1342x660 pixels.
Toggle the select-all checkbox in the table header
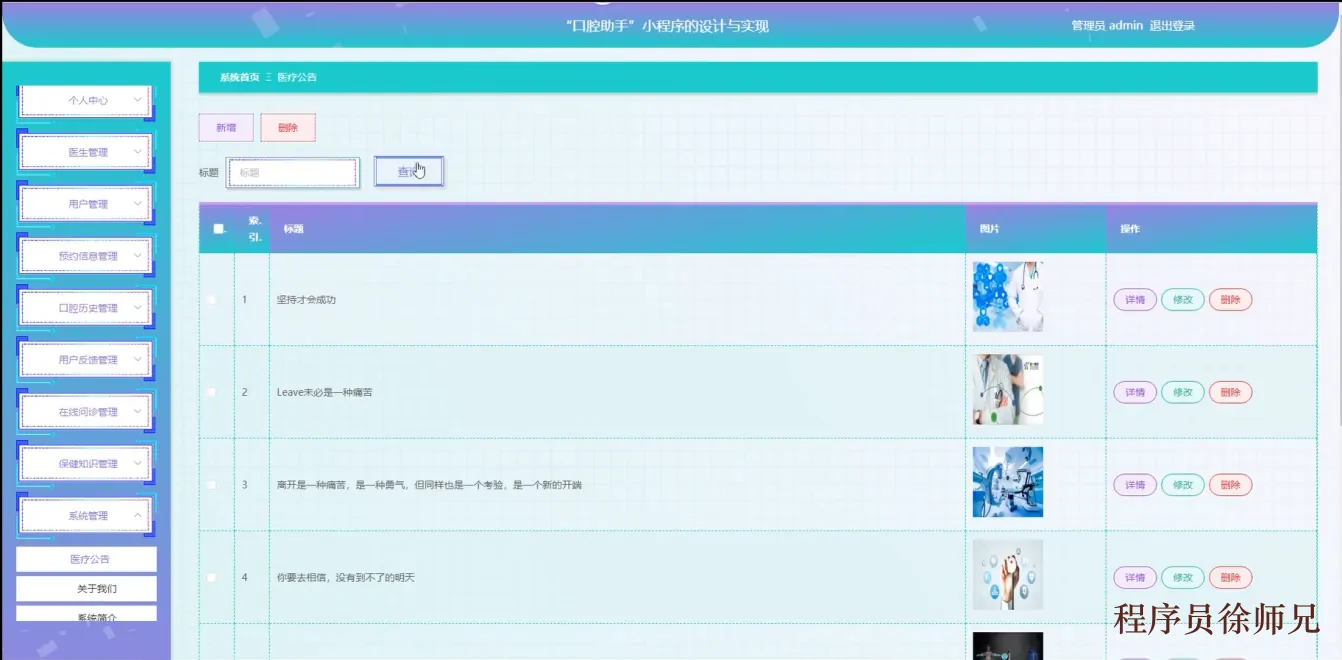click(219, 229)
